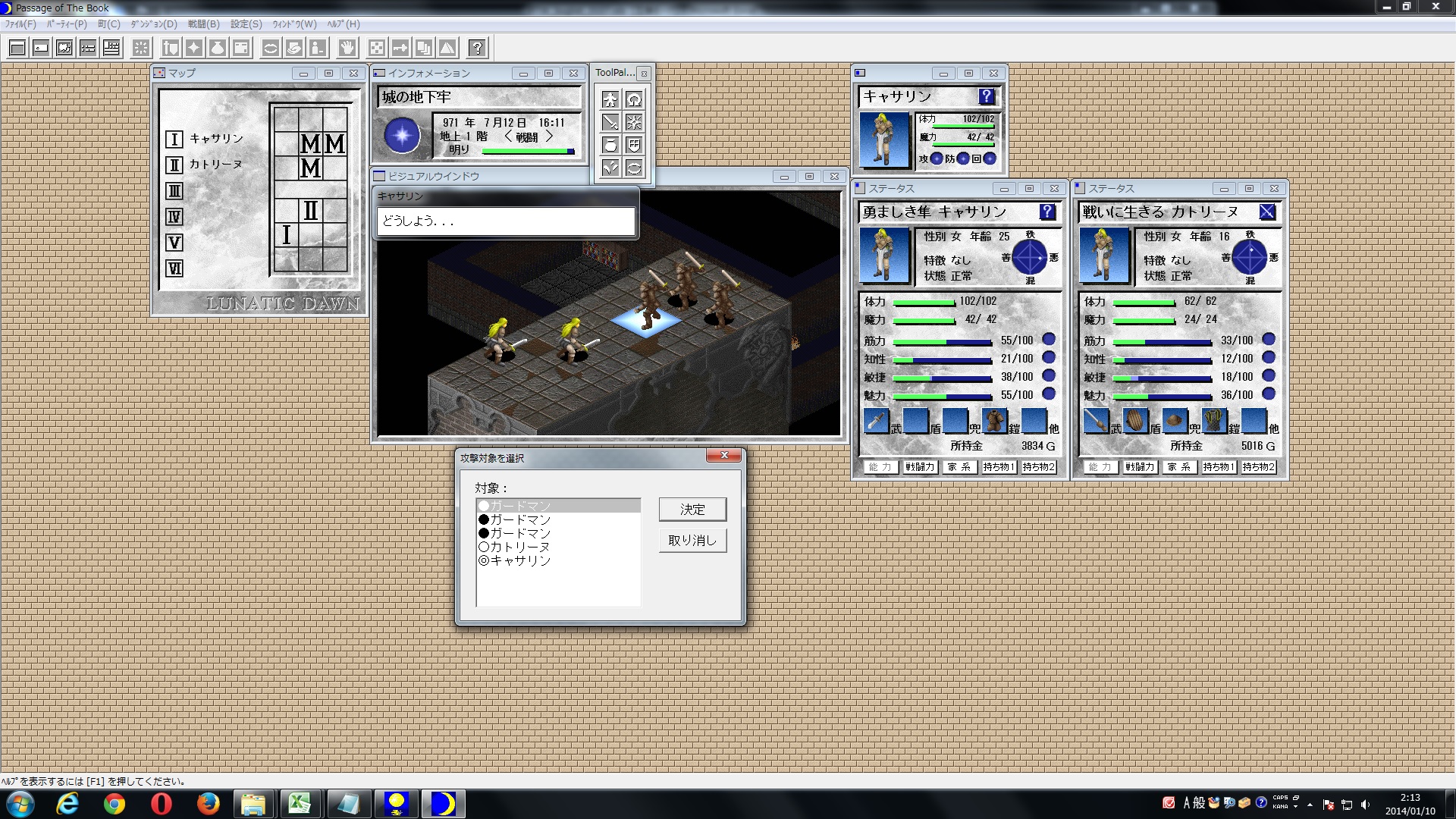Select キャサリン as the attack target
1456x819 pixels.
tap(521, 560)
